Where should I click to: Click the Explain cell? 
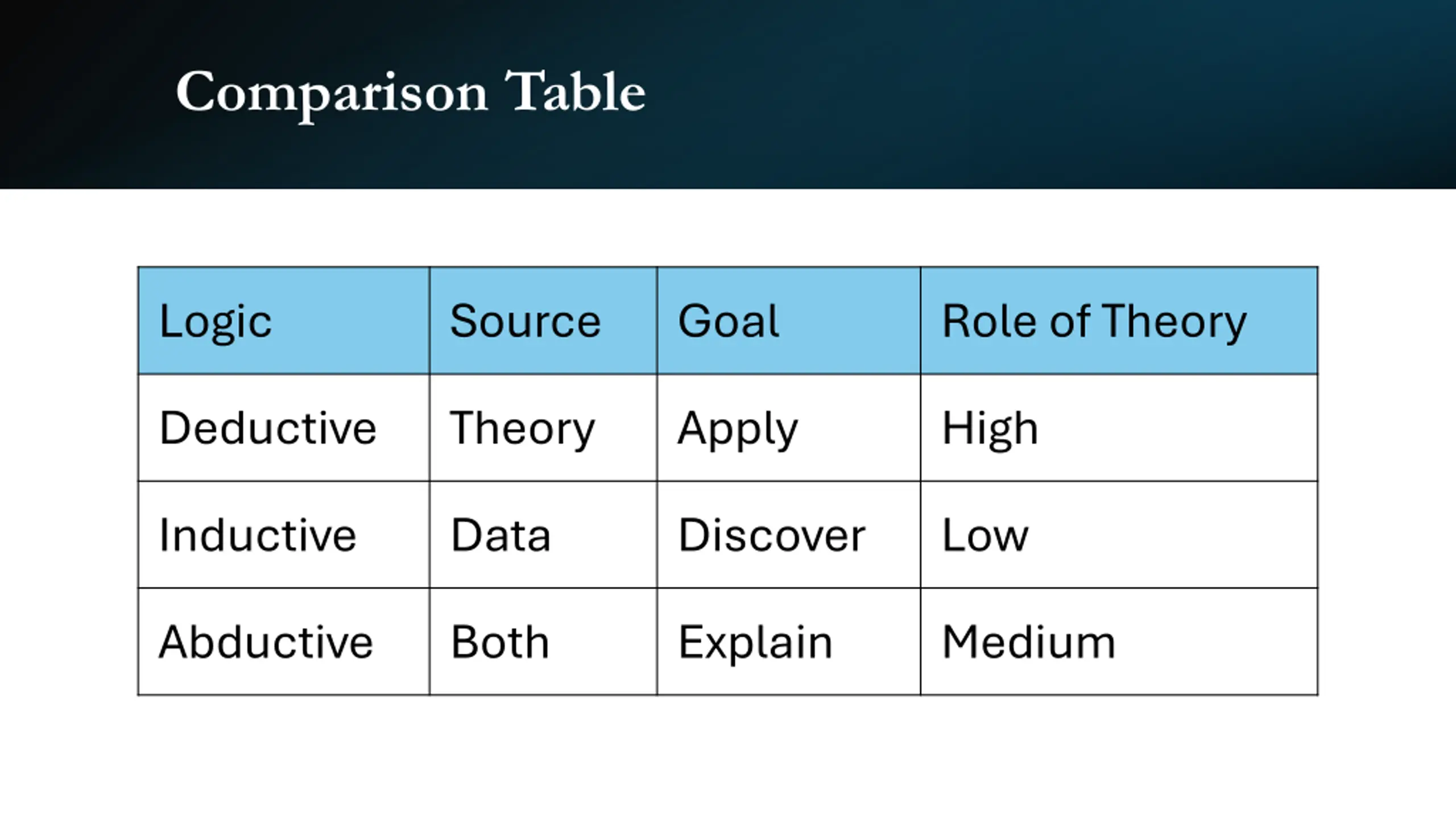pyautogui.click(x=789, y=642)
